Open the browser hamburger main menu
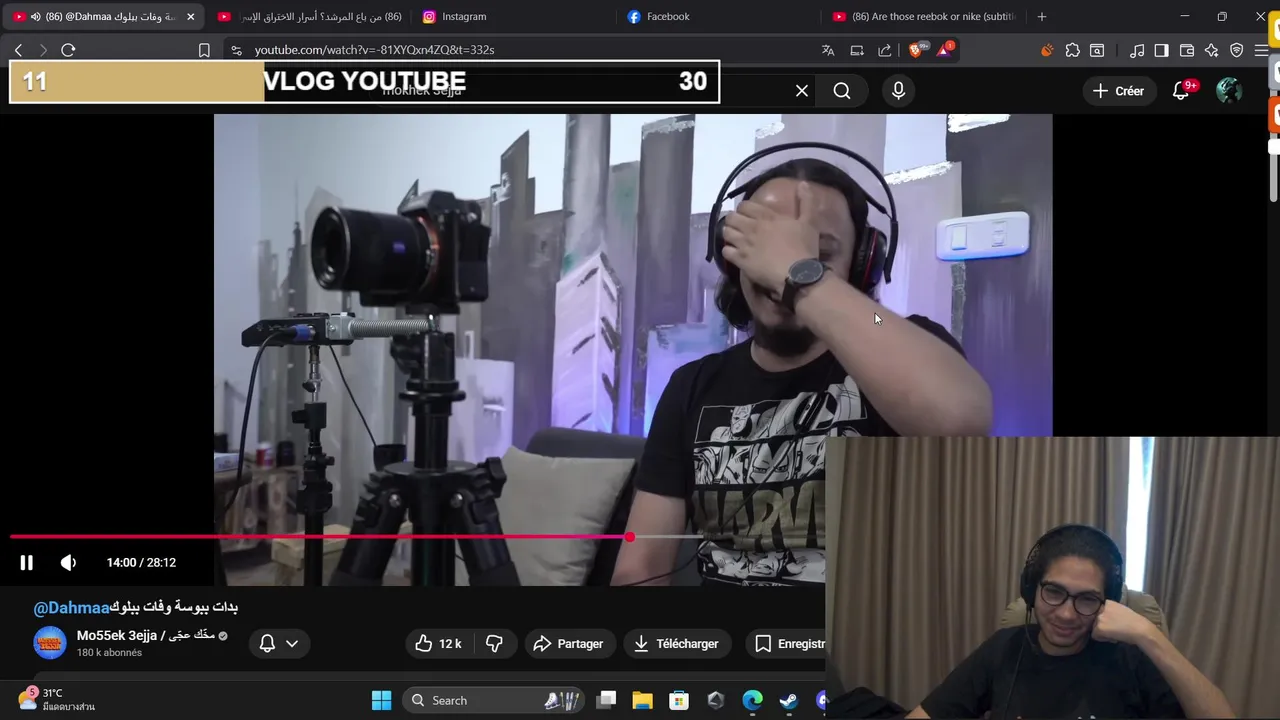The image size is (1280, 720). 1261,50
